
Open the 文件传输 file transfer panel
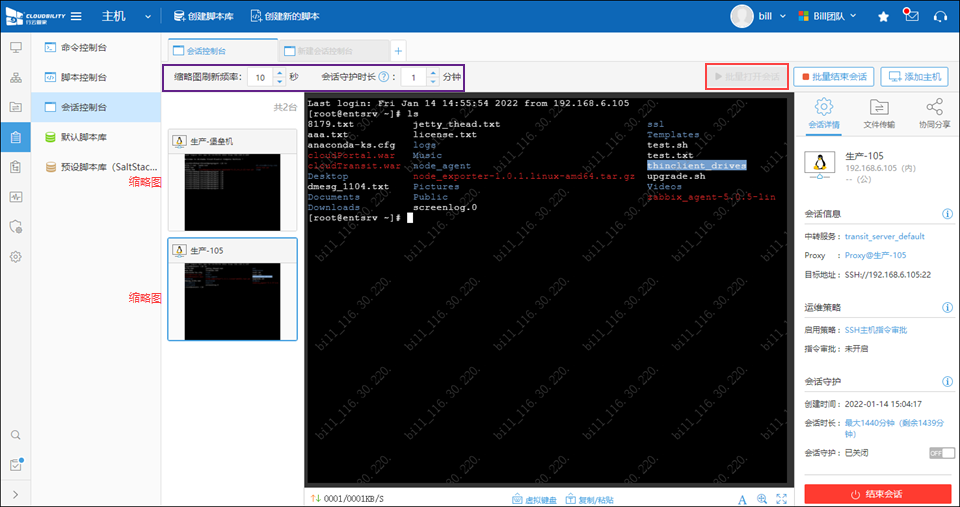click(879, 112)
